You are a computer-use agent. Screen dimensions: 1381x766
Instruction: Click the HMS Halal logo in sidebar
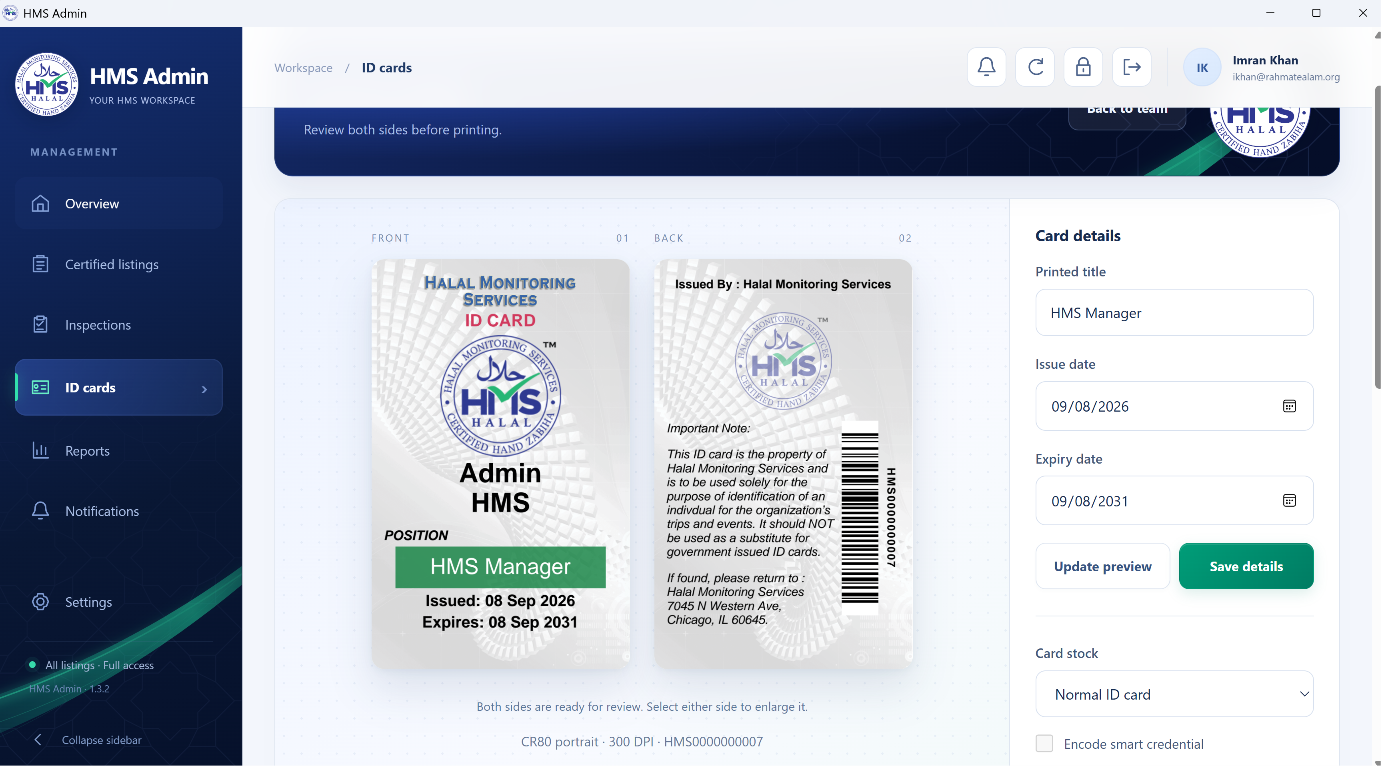click(x=47, y=85)
